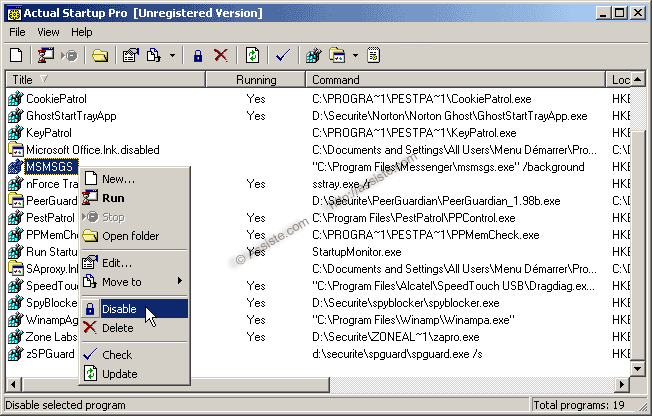The height and width of the screenshot is (416, 652).
Task: Click the nForce Tray entry icon
Action: (x=15, y=184)
